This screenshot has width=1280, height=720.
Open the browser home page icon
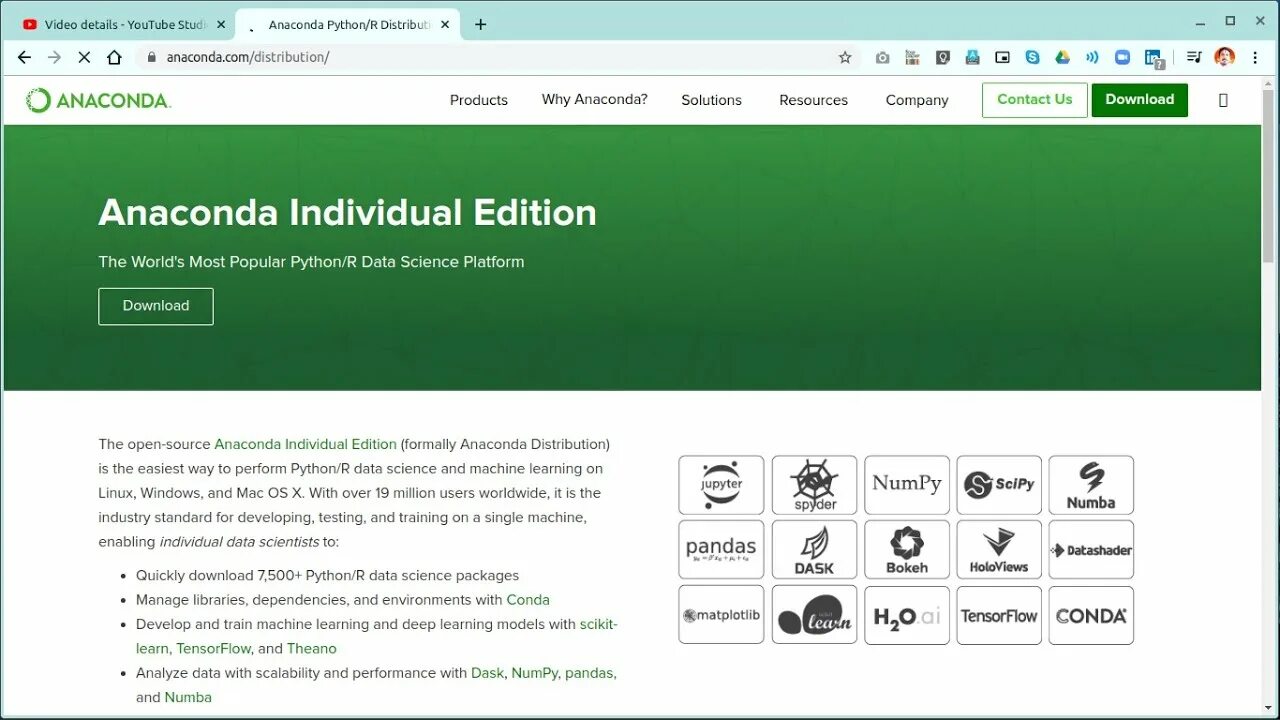coord(114,57)
